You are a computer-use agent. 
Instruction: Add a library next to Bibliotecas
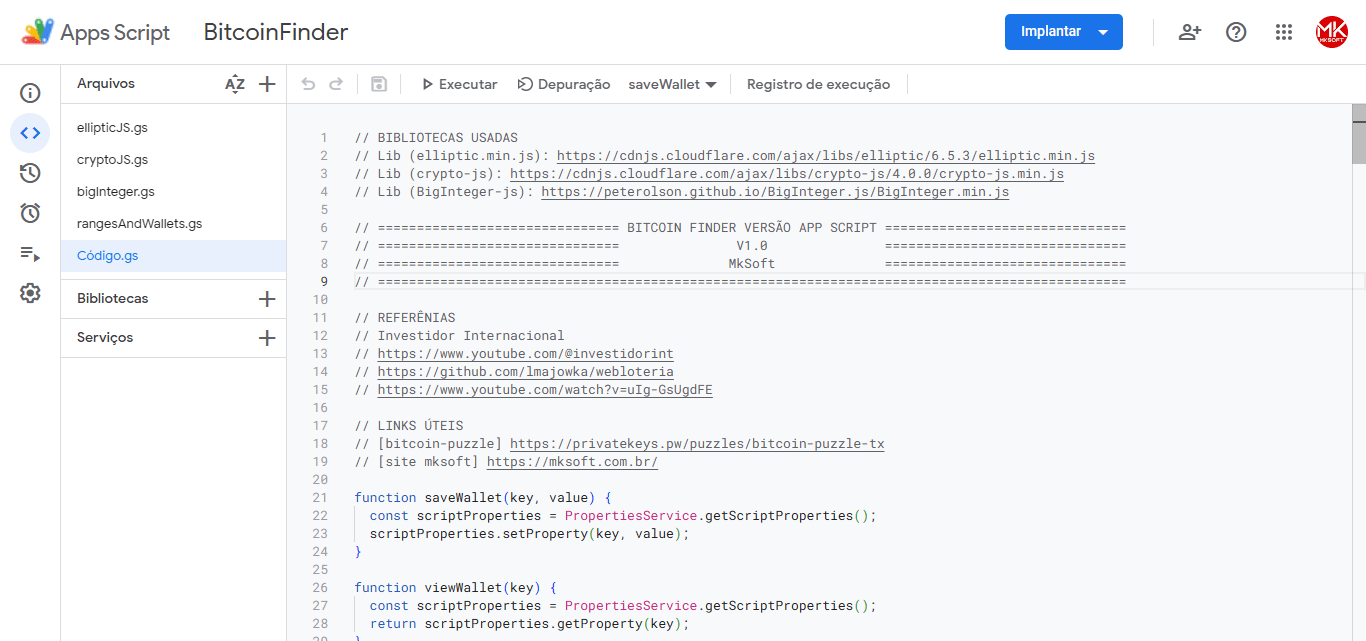[x=267, y=299]
